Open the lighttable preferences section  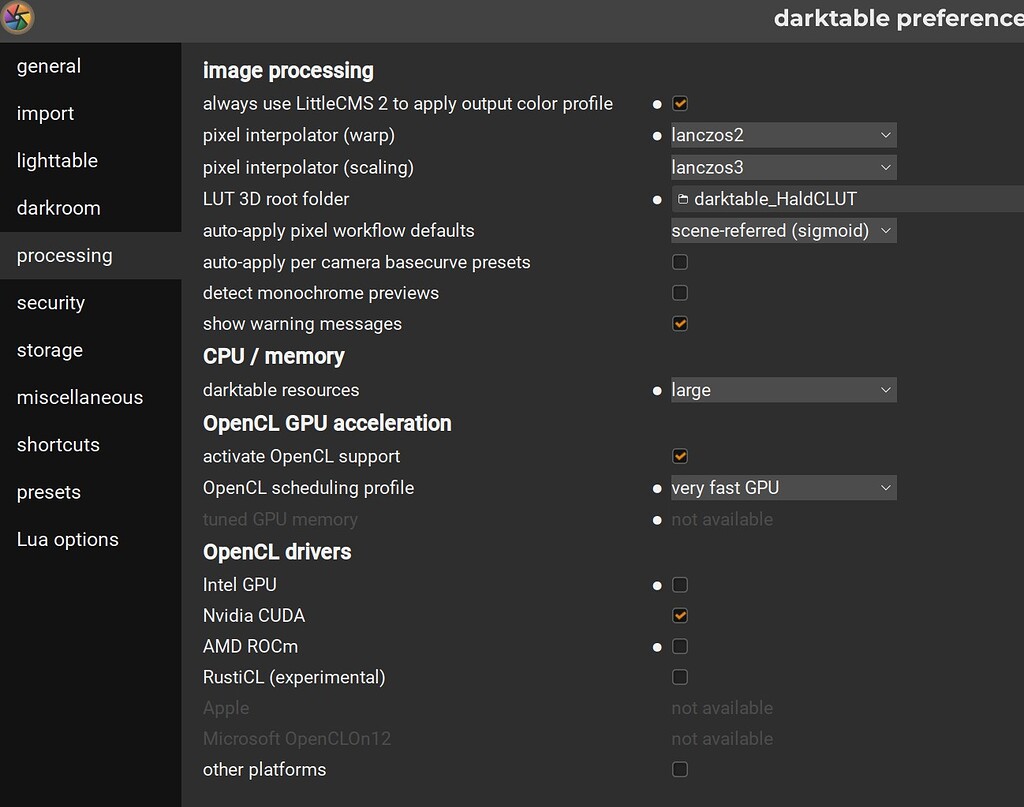[x=57, y=160]
